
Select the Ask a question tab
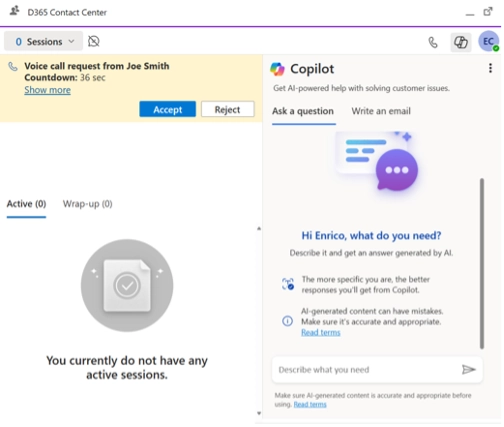tap(303, 111)
